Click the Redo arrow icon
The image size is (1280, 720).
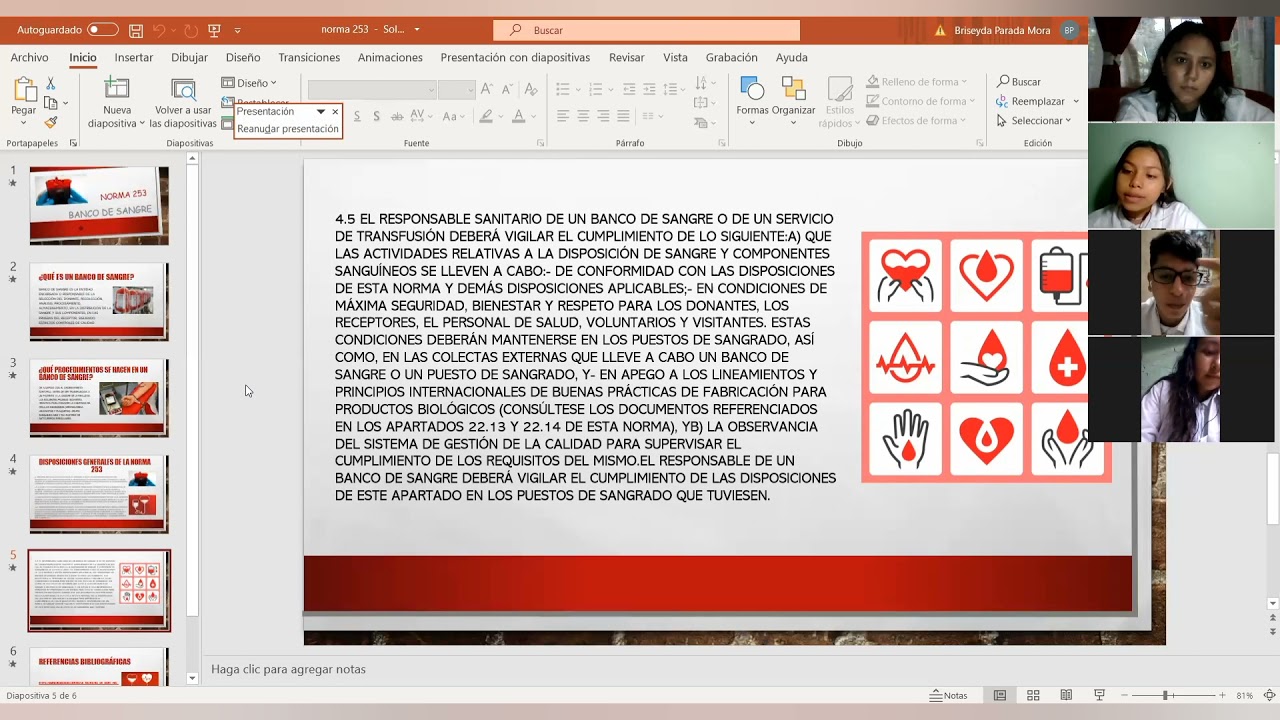(x=191, y=30)
